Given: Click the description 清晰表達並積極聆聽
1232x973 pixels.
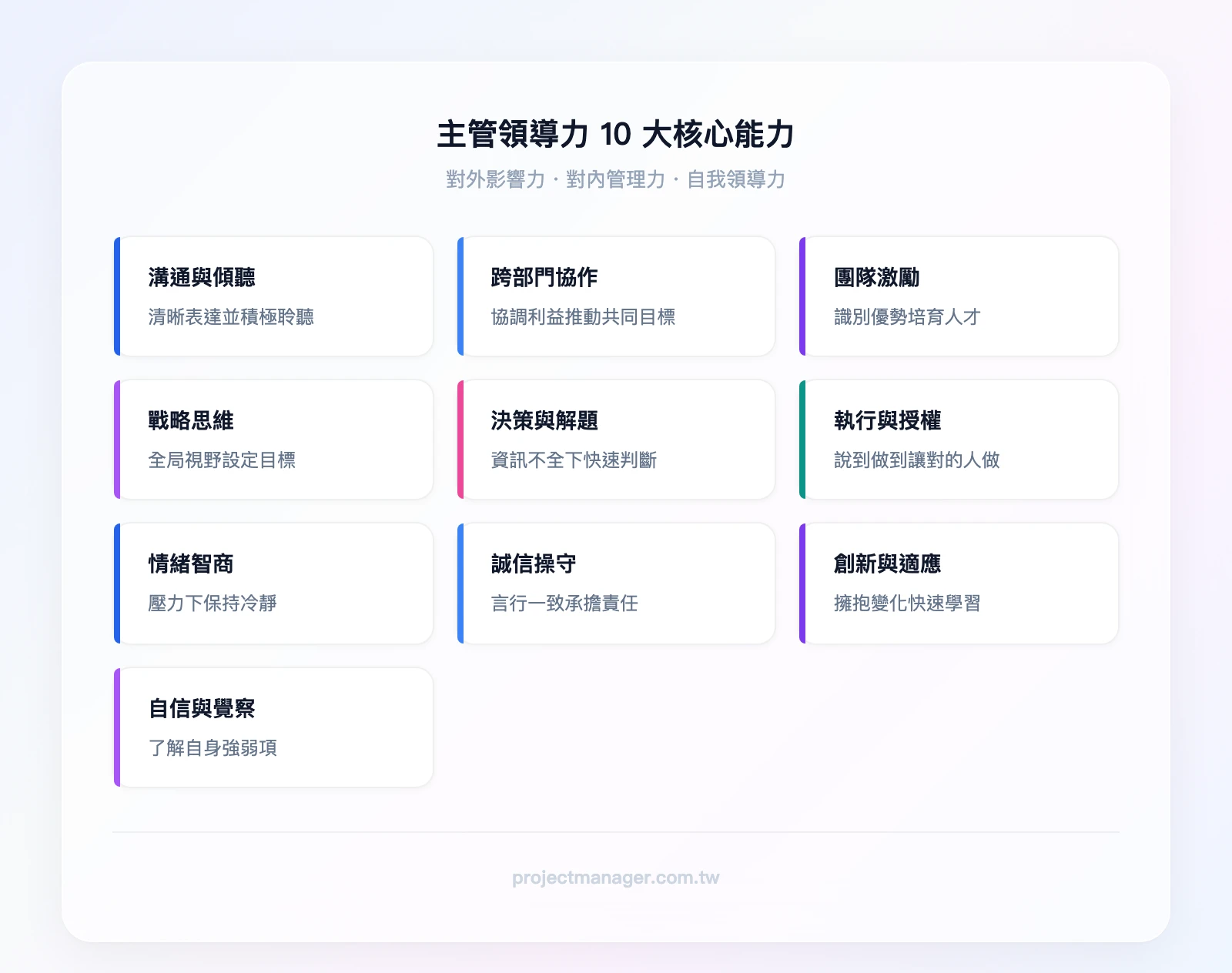Looking at the screenshot, I should [x=231, y=317].
